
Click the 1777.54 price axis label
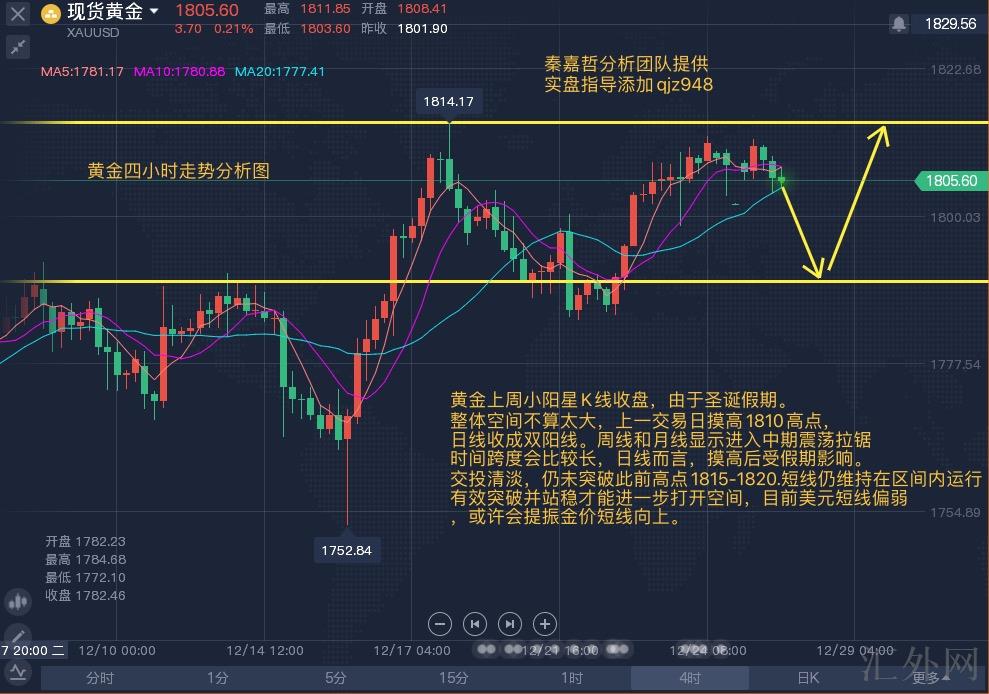[x=955, y=365]
